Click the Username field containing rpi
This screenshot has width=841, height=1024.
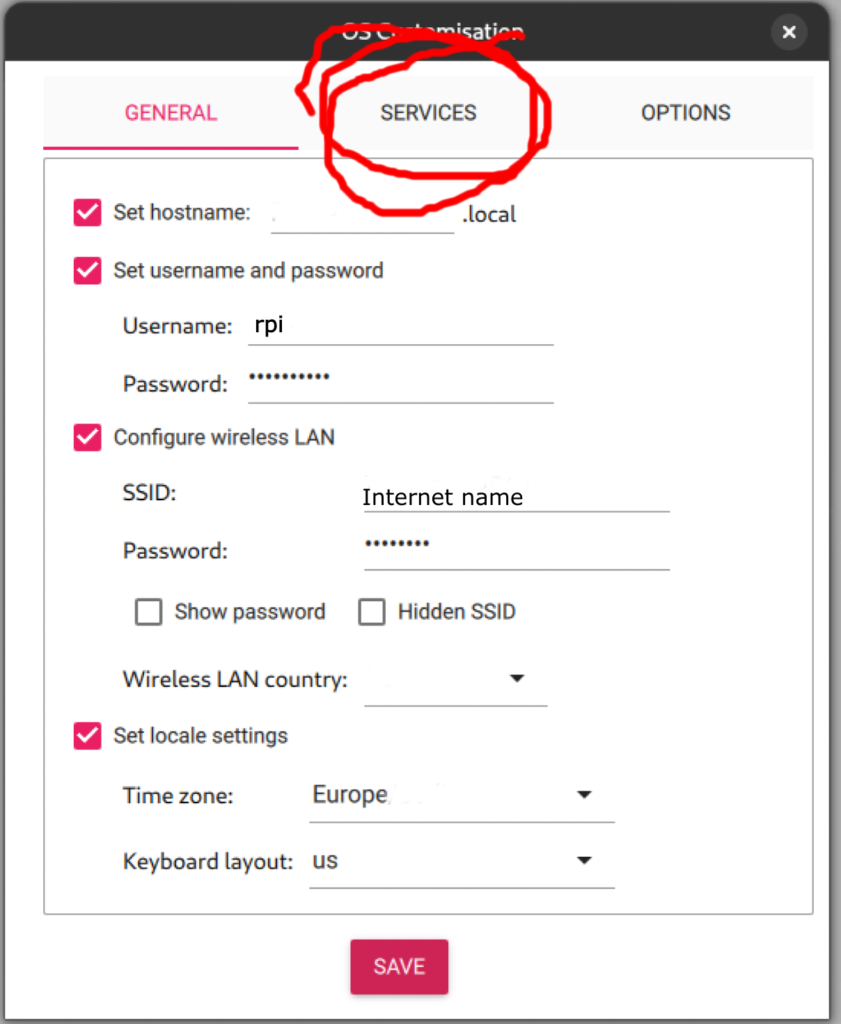pos(400,327)
